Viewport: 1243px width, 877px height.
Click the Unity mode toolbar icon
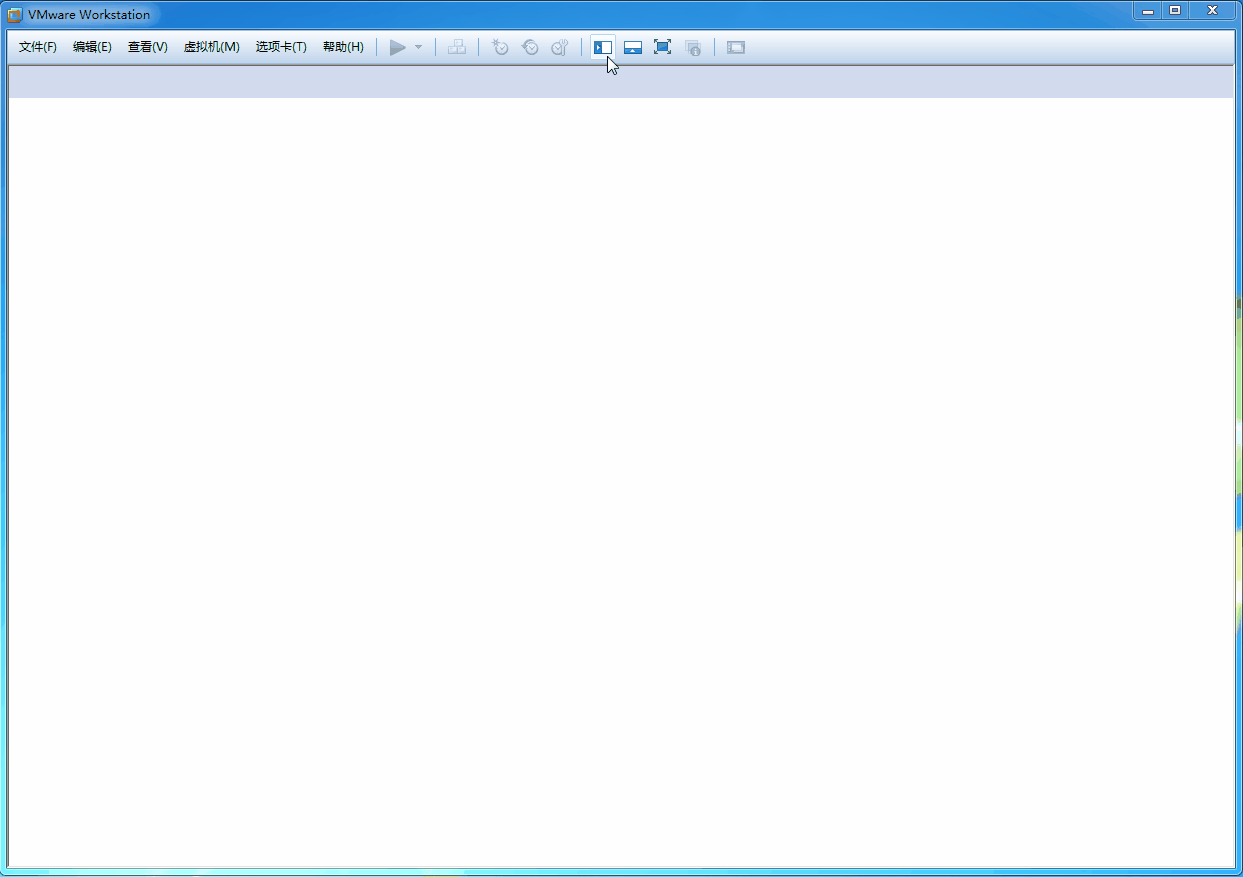[693, 47]
